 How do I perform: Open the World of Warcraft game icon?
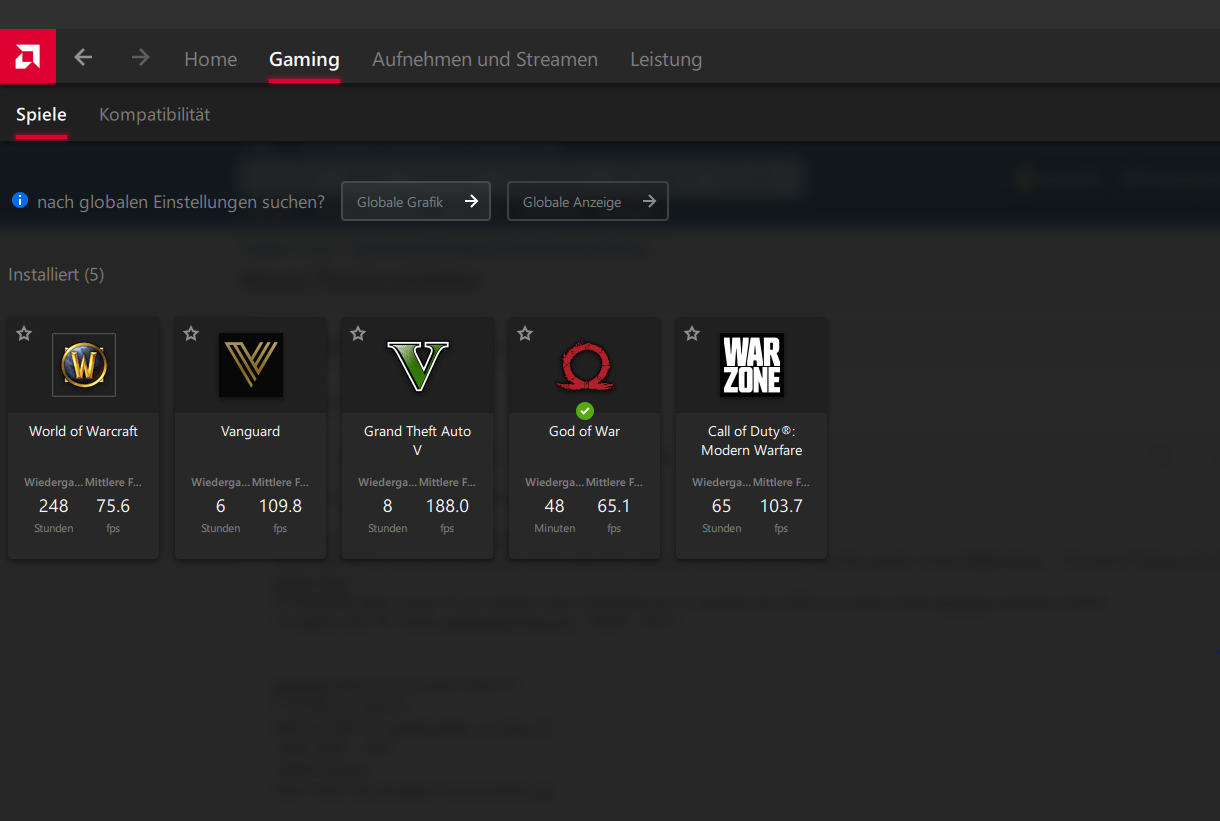coord(84,365)
